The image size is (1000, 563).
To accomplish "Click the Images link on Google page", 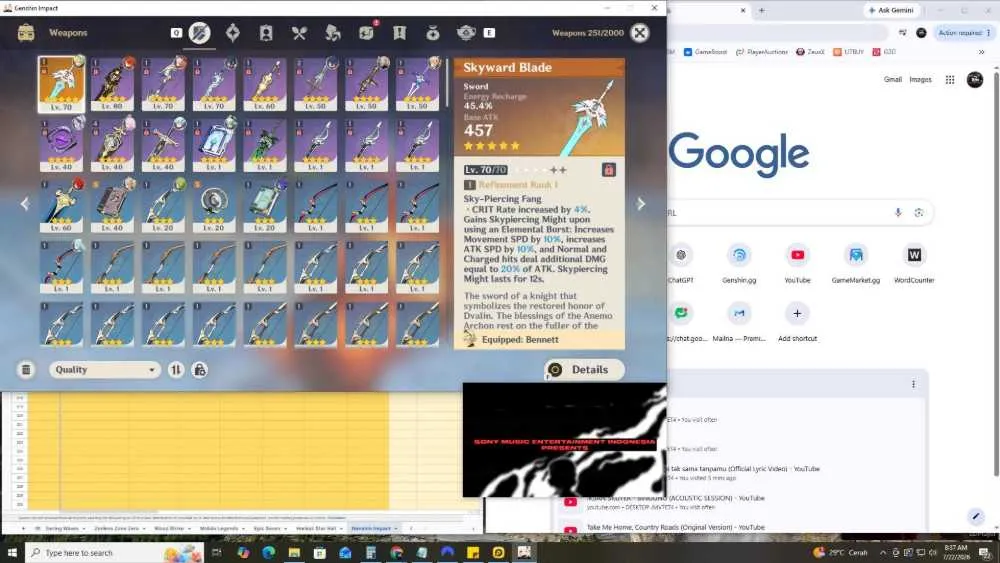I will pyautogui.click(x=920, y=80).
